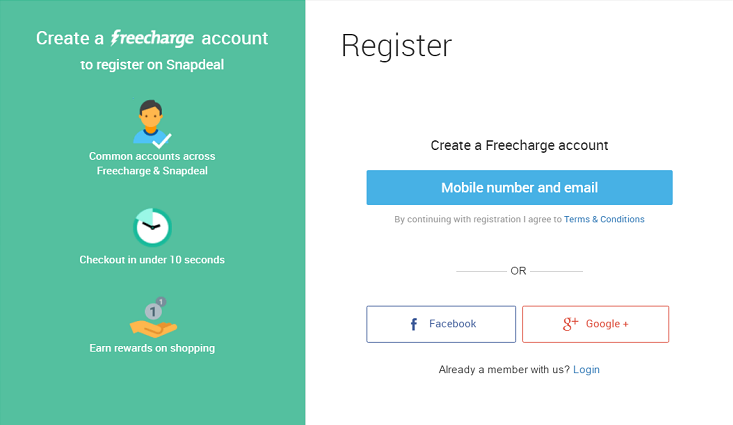Click the small coin badge above hand
The width and height of the screenshot is (733, 425).
coord(161,302)
